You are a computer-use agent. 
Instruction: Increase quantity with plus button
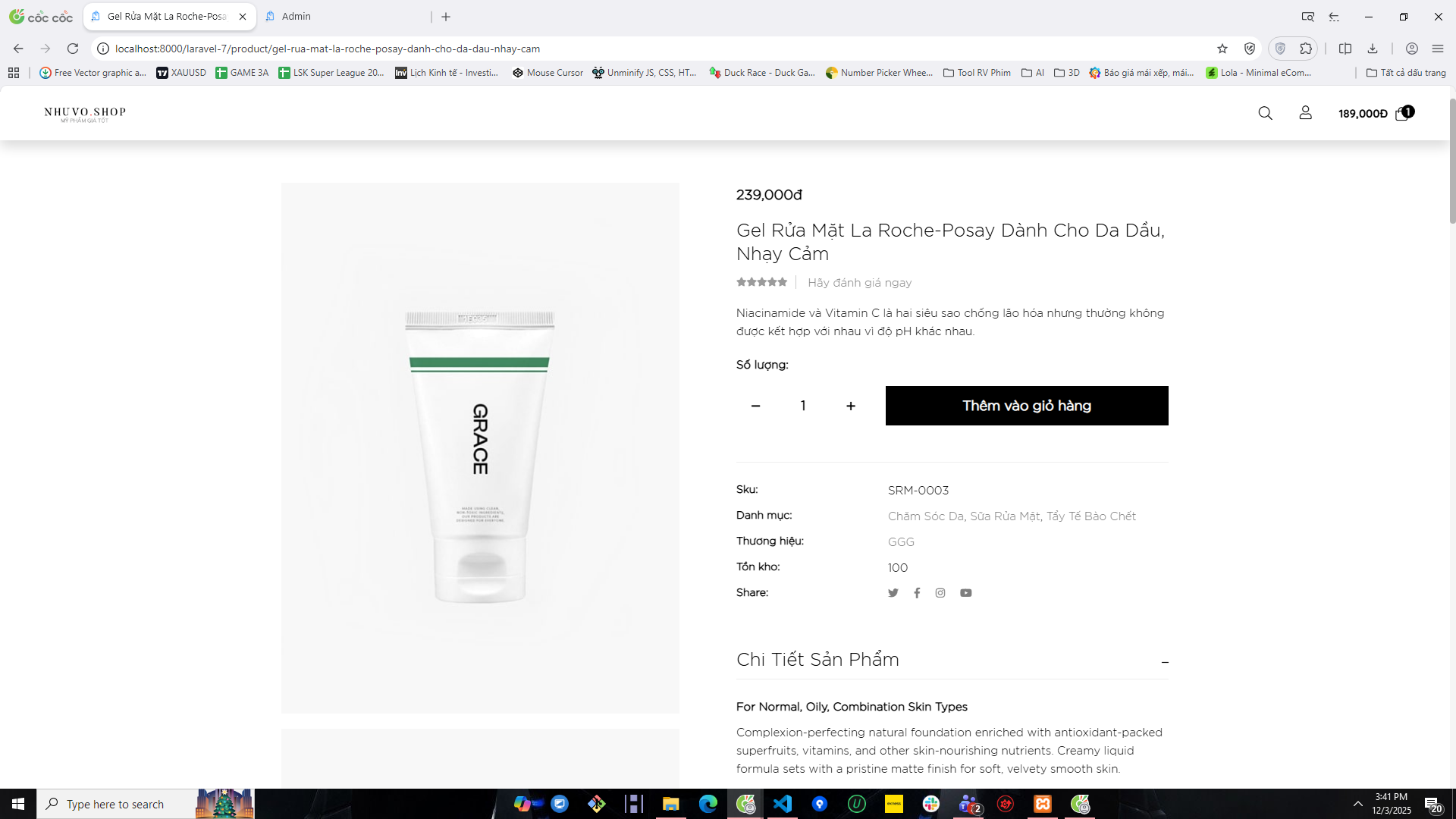pyautogui.click(x=851, y=406)
